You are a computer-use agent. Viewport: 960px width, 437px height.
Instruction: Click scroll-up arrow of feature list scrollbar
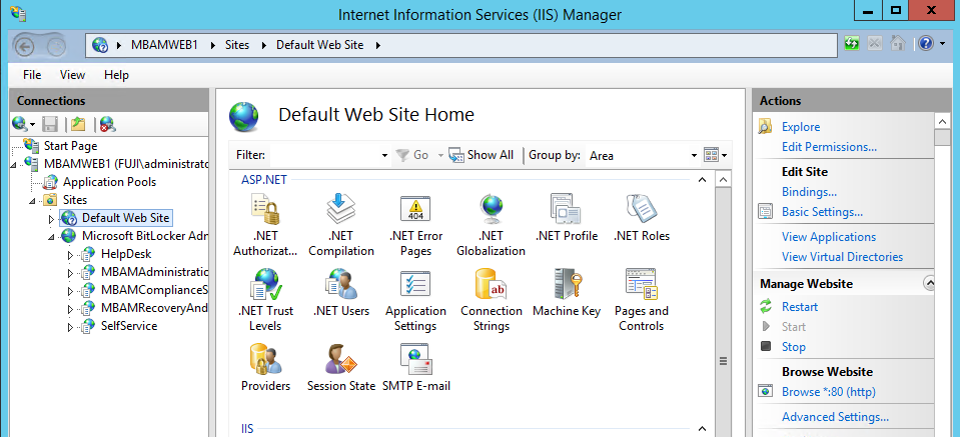click(723, 180)
